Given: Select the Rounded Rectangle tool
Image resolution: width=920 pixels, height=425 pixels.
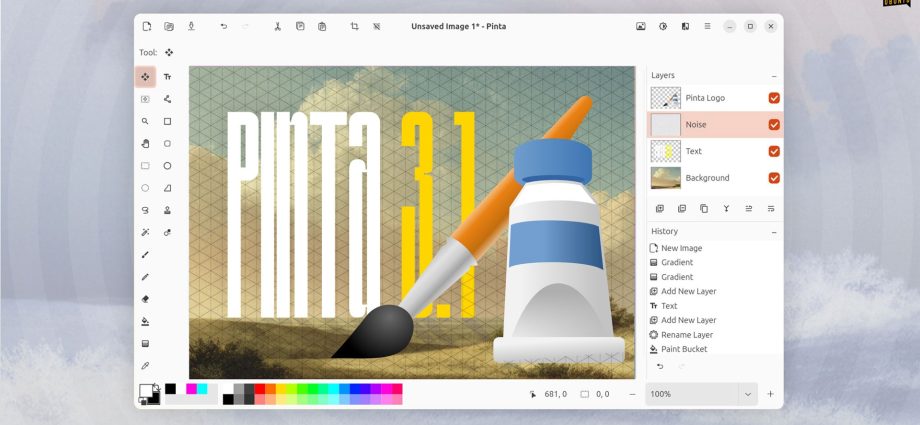Looking at the screenshot, I should (x=167, y=144).
